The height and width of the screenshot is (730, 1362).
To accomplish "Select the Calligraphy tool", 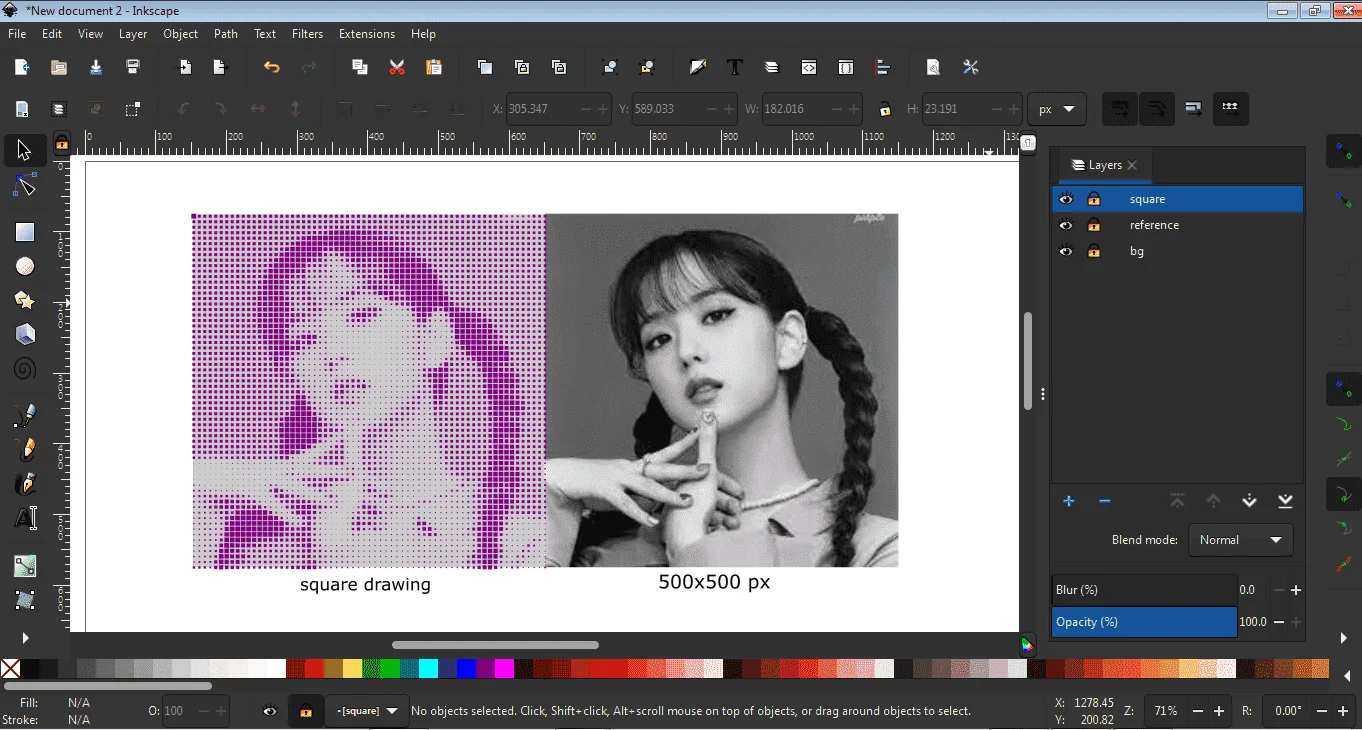I will [25, 484].
